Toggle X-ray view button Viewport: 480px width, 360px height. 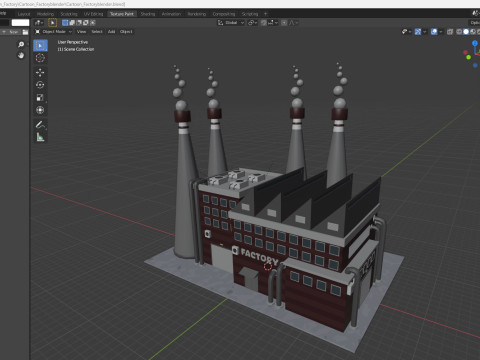[450, 32]
